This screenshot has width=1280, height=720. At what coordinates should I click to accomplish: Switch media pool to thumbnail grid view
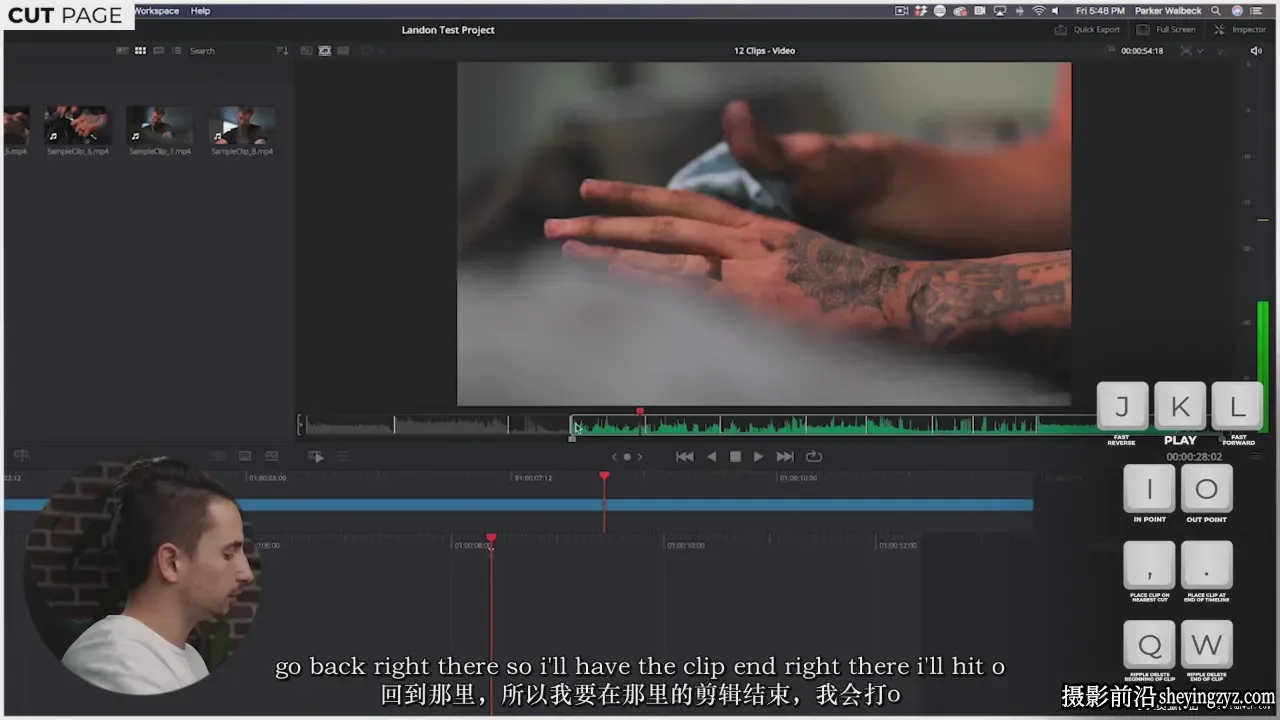[140, 51]
